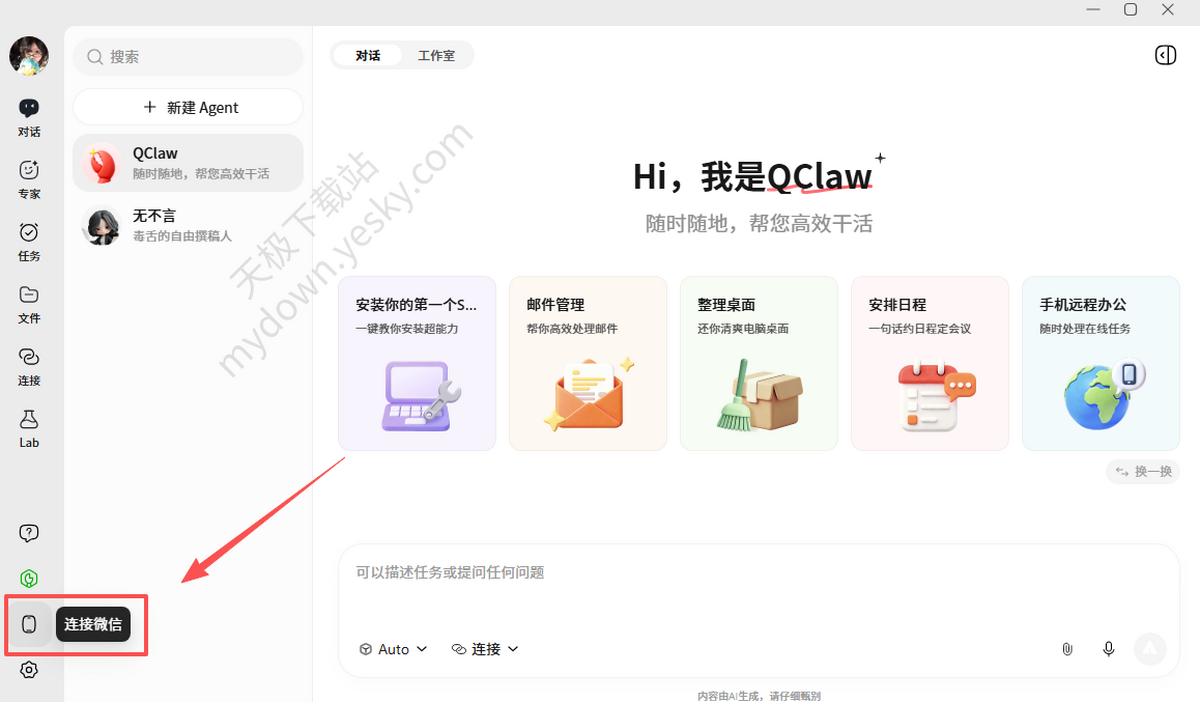1200x702 pixels.
Task: Click 帮你高效处理邮件 card subtitle
Action: [572, 328]
